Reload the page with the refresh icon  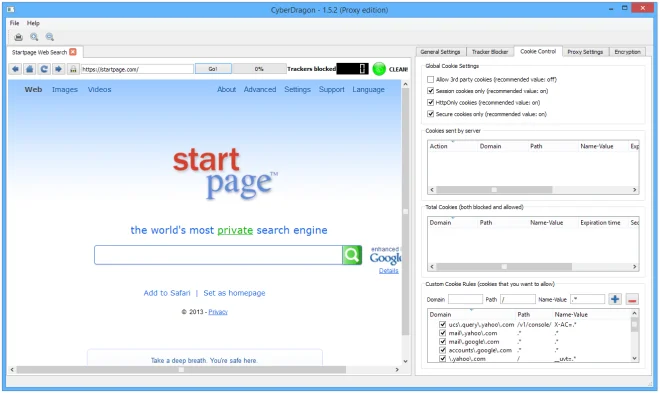click(44, 69)
